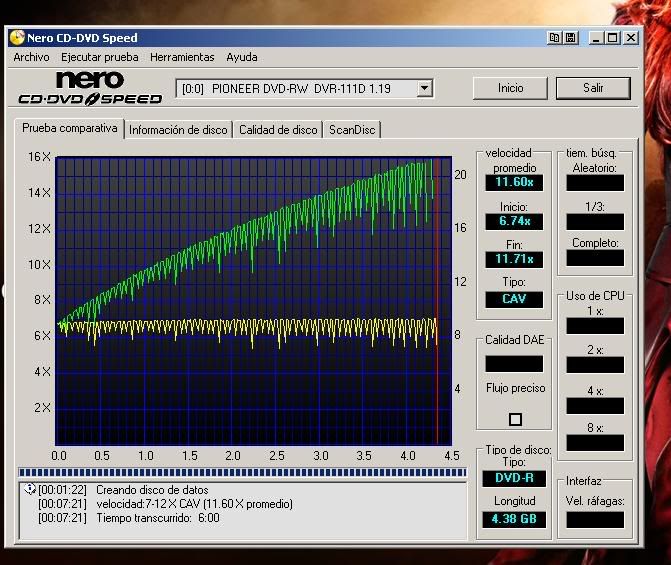The height and width of the screenshot is (565, 671).
Task: Expand the PIONEER DVD-RW drive dropdown arrow
Action: pyautogui.click(x=424, y=88)
